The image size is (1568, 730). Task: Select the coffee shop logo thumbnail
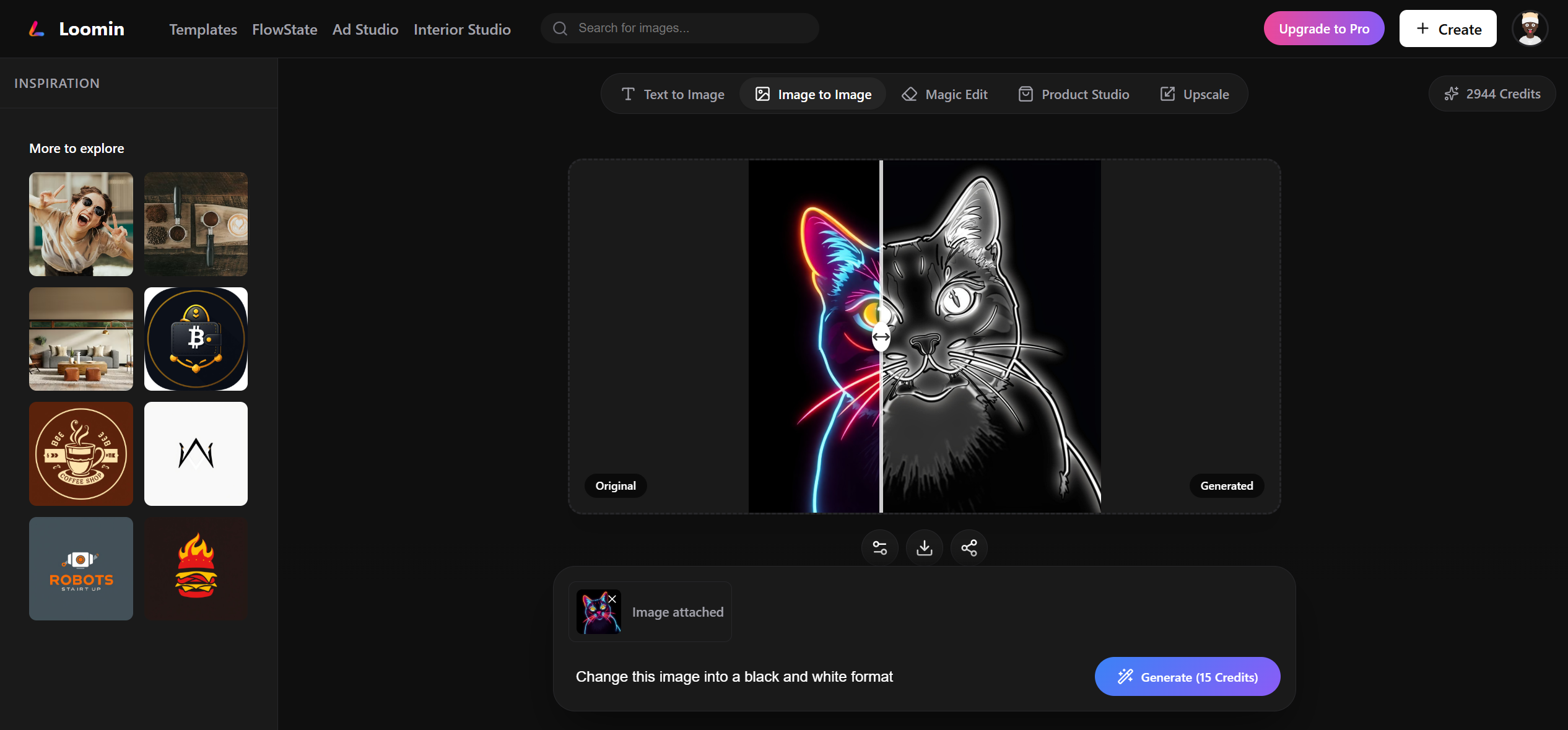click(x=81, y=454)
